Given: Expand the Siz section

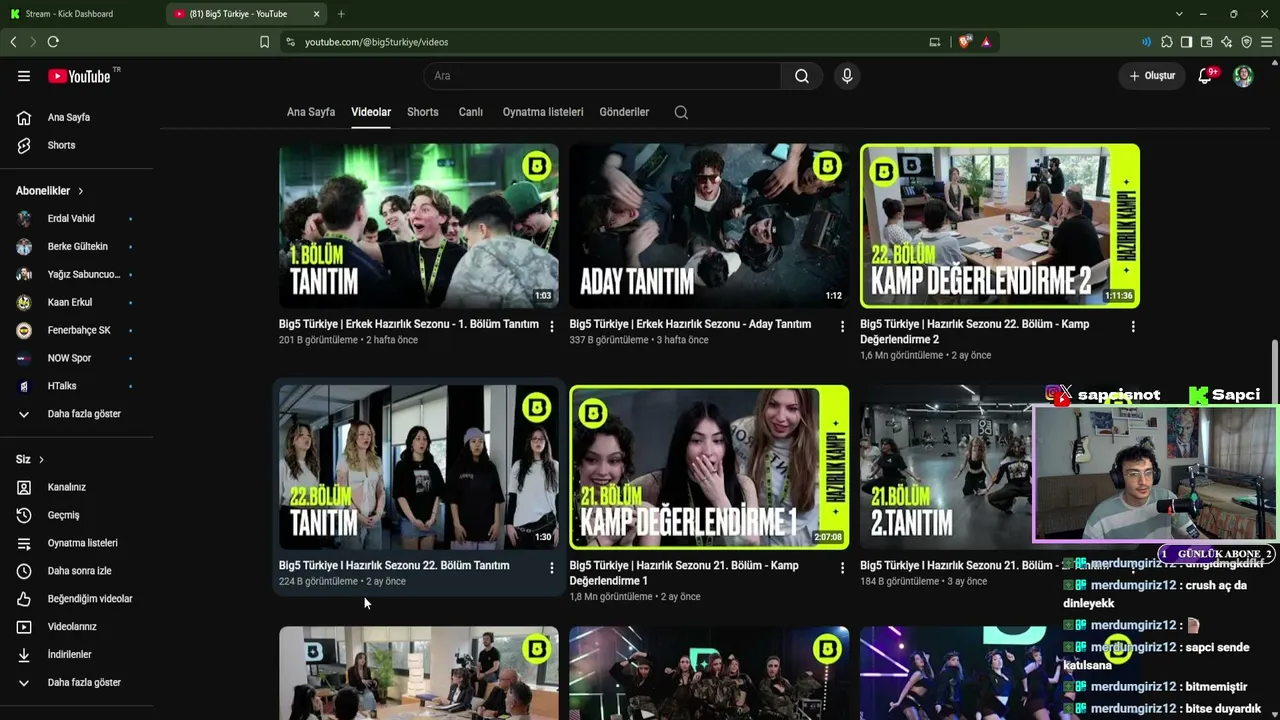Looking at the screenshot, I should [30, 460].
